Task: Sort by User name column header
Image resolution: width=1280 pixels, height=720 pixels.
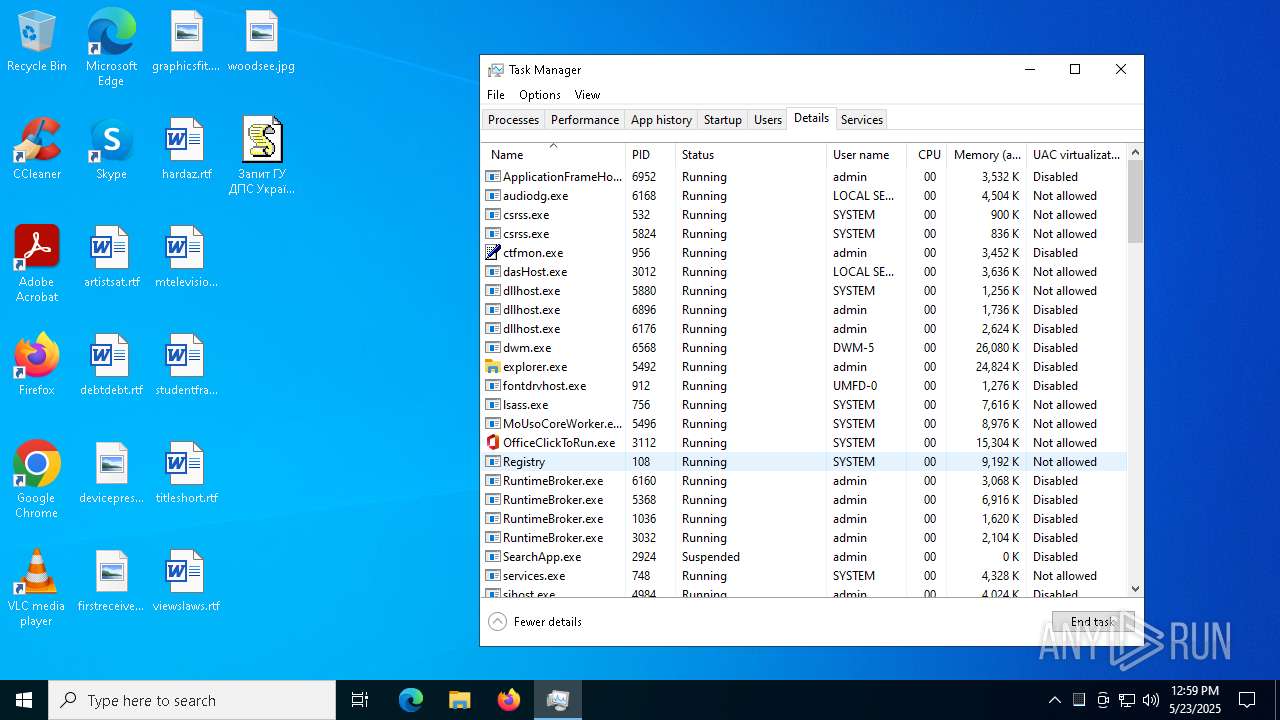Action: coord(866,155)
